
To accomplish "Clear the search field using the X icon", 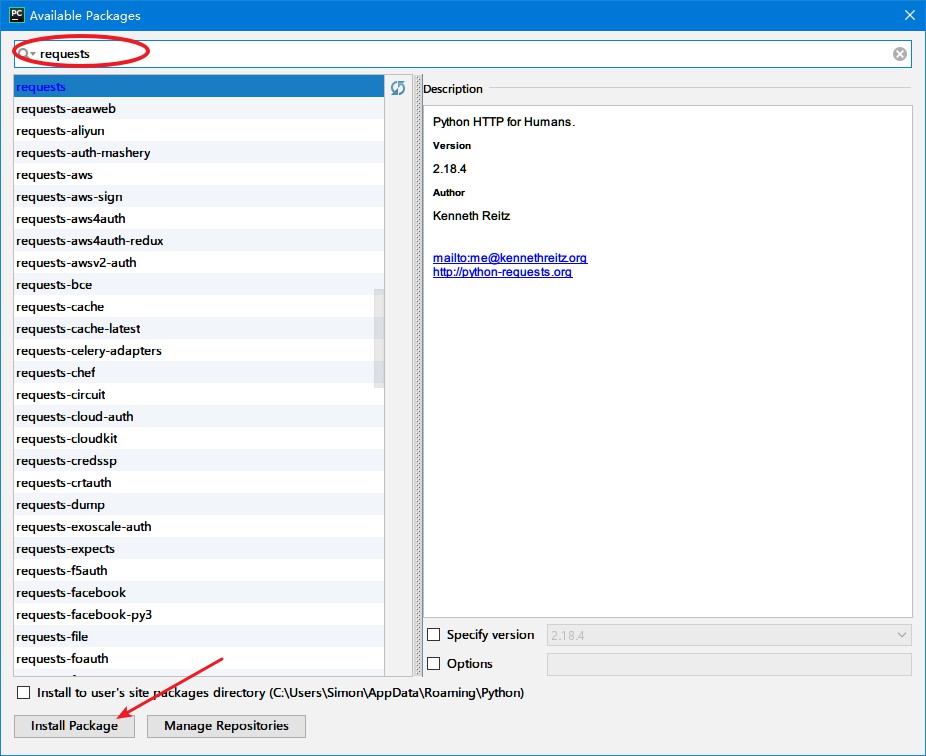I will [899, 53].
